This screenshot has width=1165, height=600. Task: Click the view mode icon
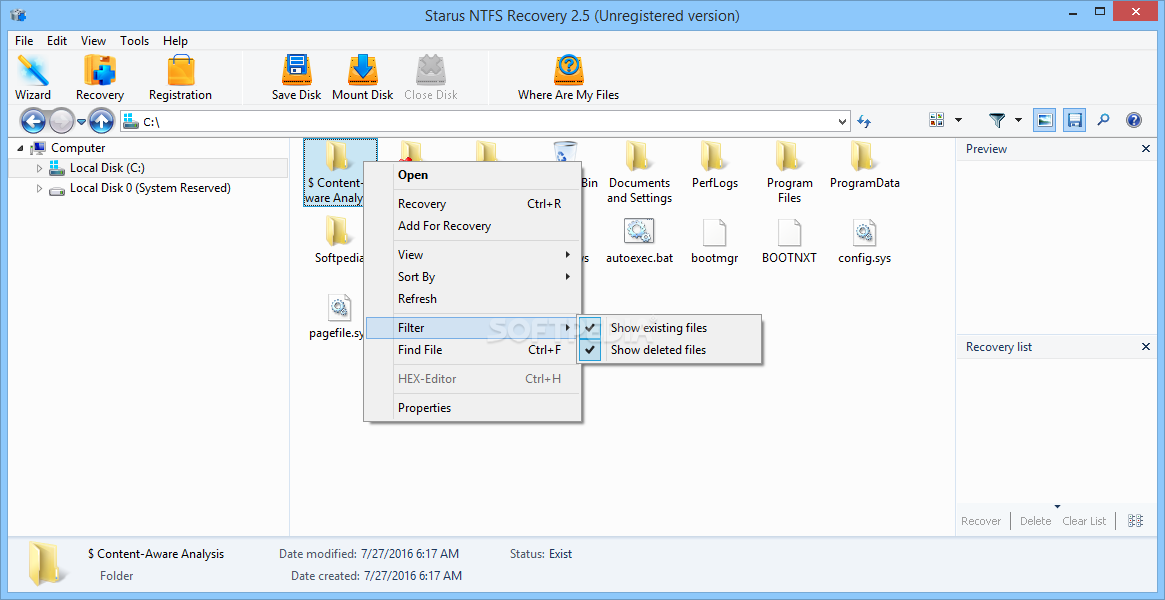(x=936, y=120)
